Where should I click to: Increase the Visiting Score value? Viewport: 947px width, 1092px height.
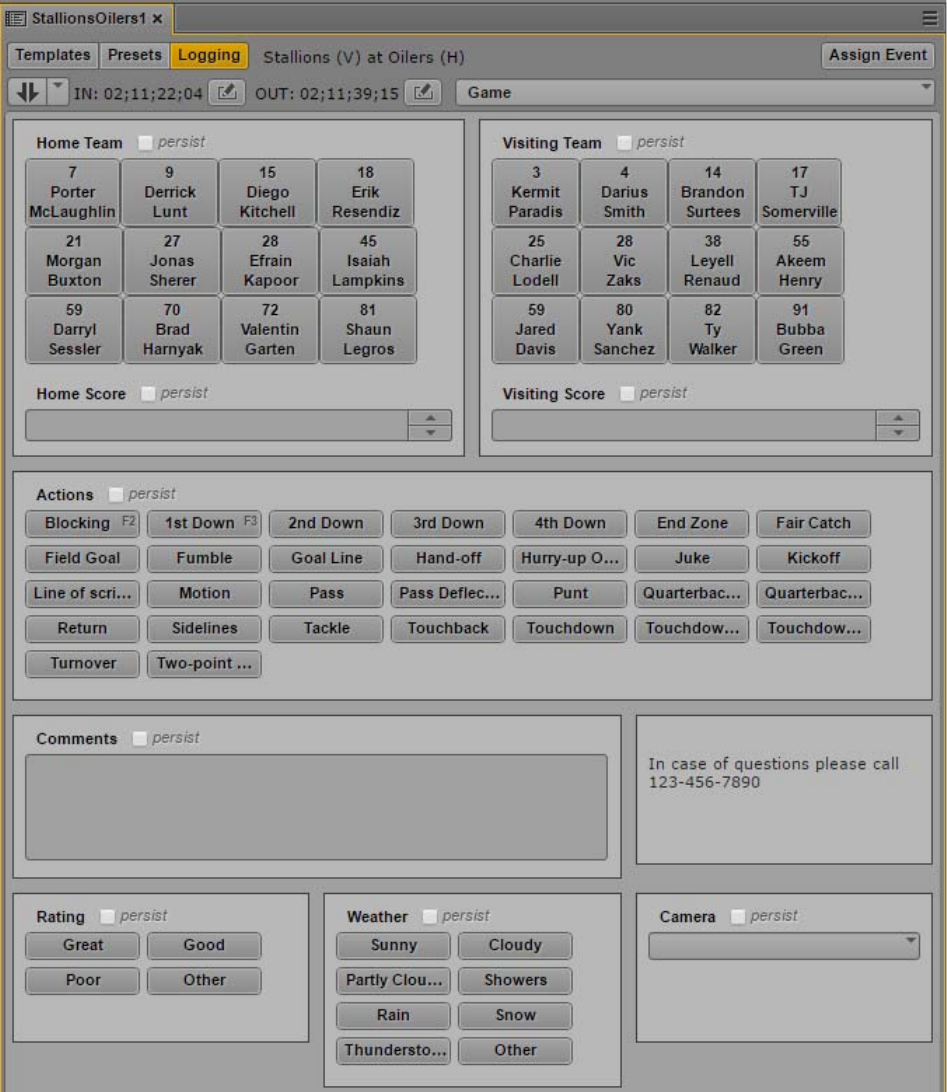(x=898, y=418)
